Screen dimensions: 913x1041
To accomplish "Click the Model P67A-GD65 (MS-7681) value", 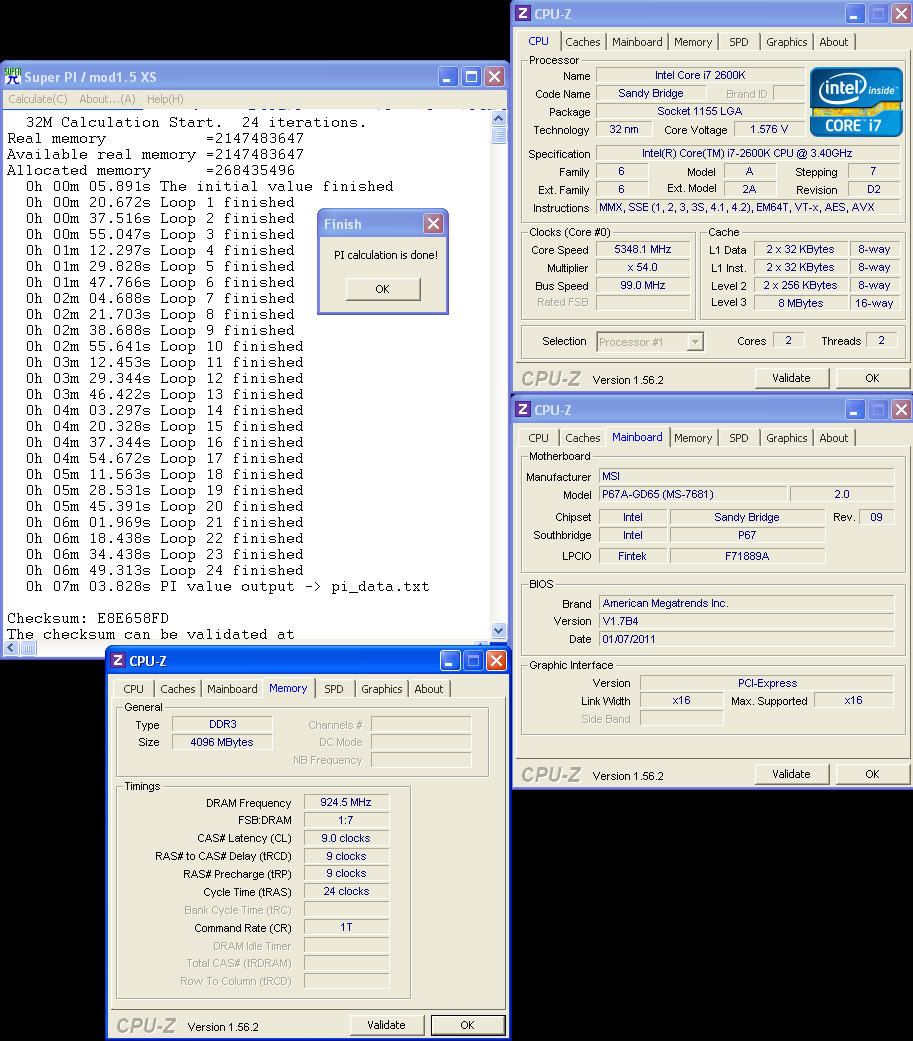I will click(693, 494).
